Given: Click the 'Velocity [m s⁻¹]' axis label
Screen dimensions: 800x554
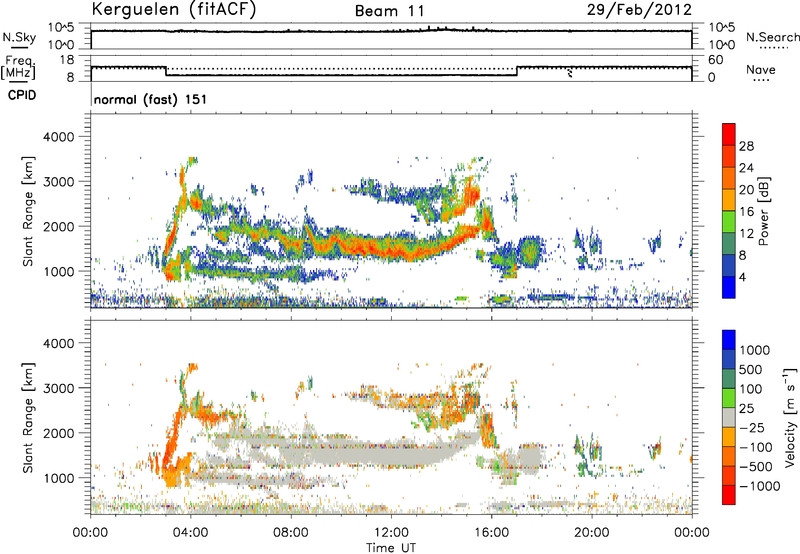Looking at the screenshot, I should [x=790, y=417].
